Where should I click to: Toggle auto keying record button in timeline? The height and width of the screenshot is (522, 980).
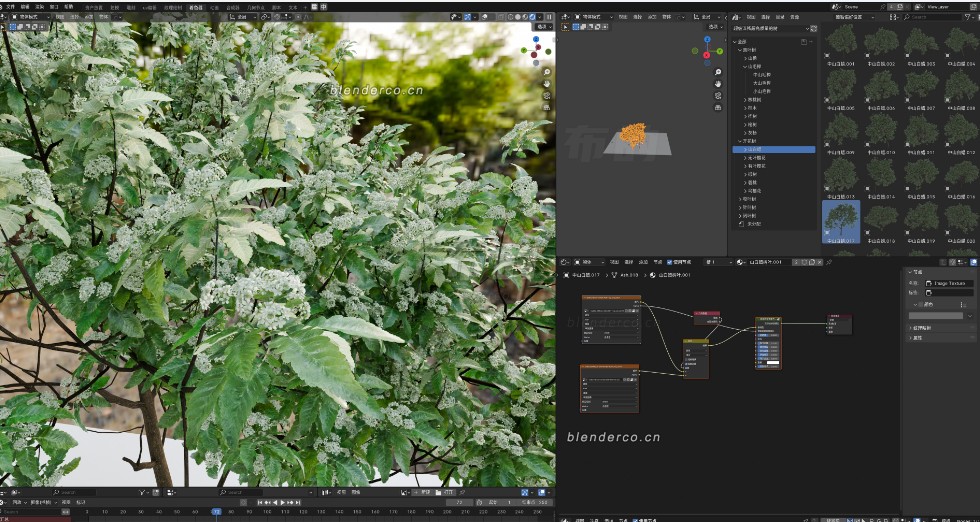click(x=244, y=503)
